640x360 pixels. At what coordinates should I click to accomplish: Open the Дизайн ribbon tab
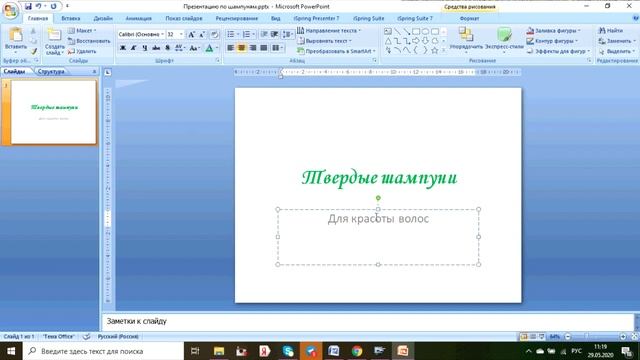point(103,18)
